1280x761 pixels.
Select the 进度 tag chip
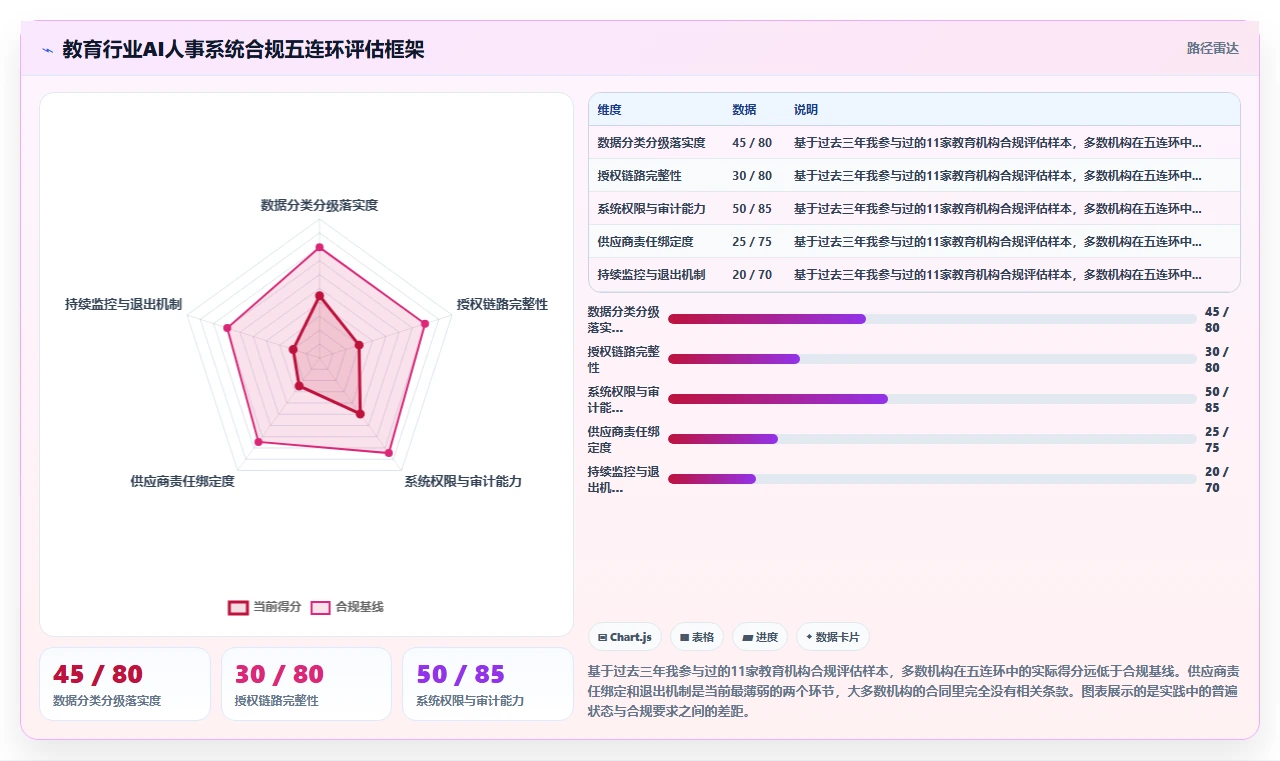point(760,637)
